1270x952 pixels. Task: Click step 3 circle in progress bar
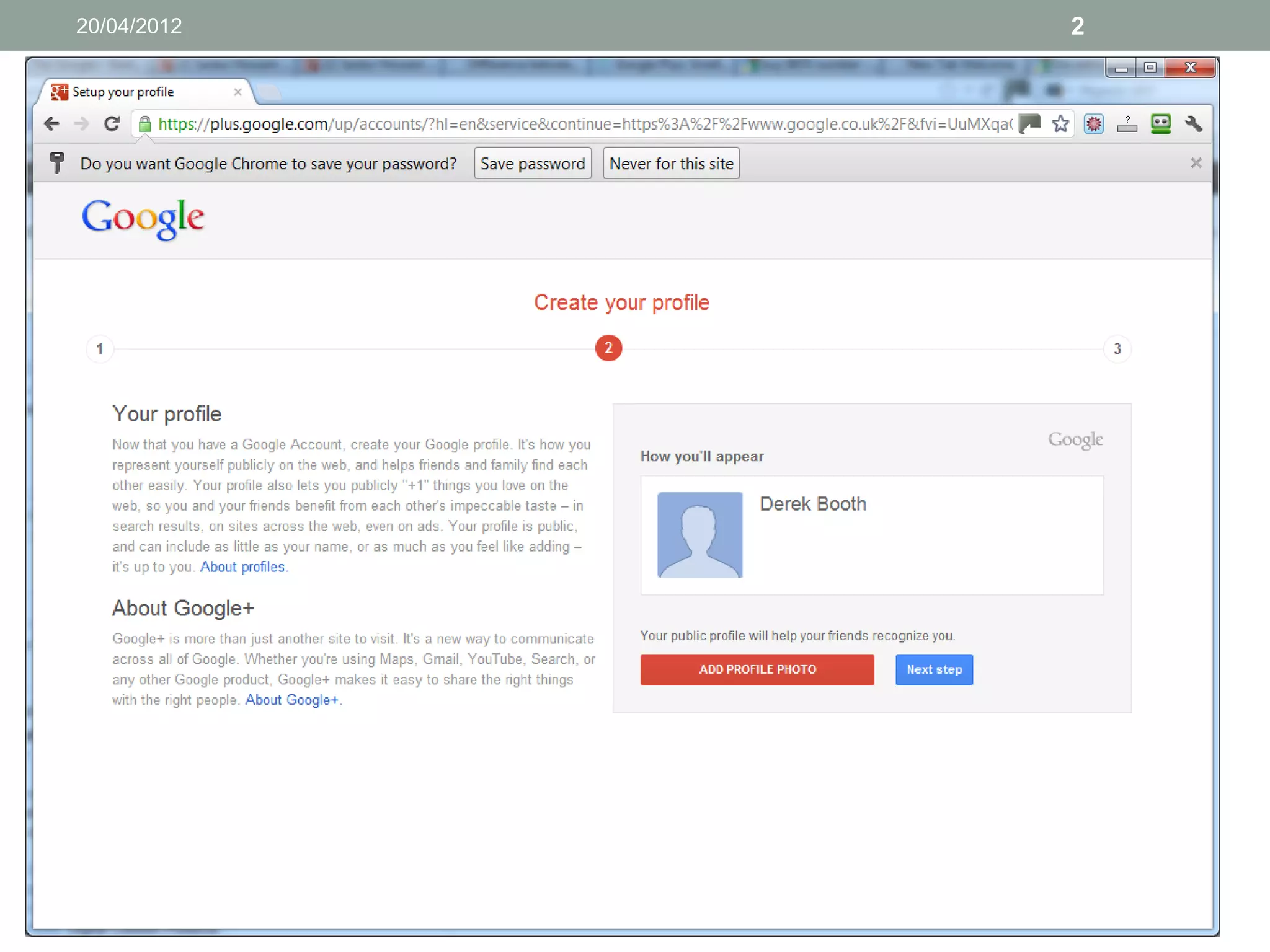[x=1117, y=349]
